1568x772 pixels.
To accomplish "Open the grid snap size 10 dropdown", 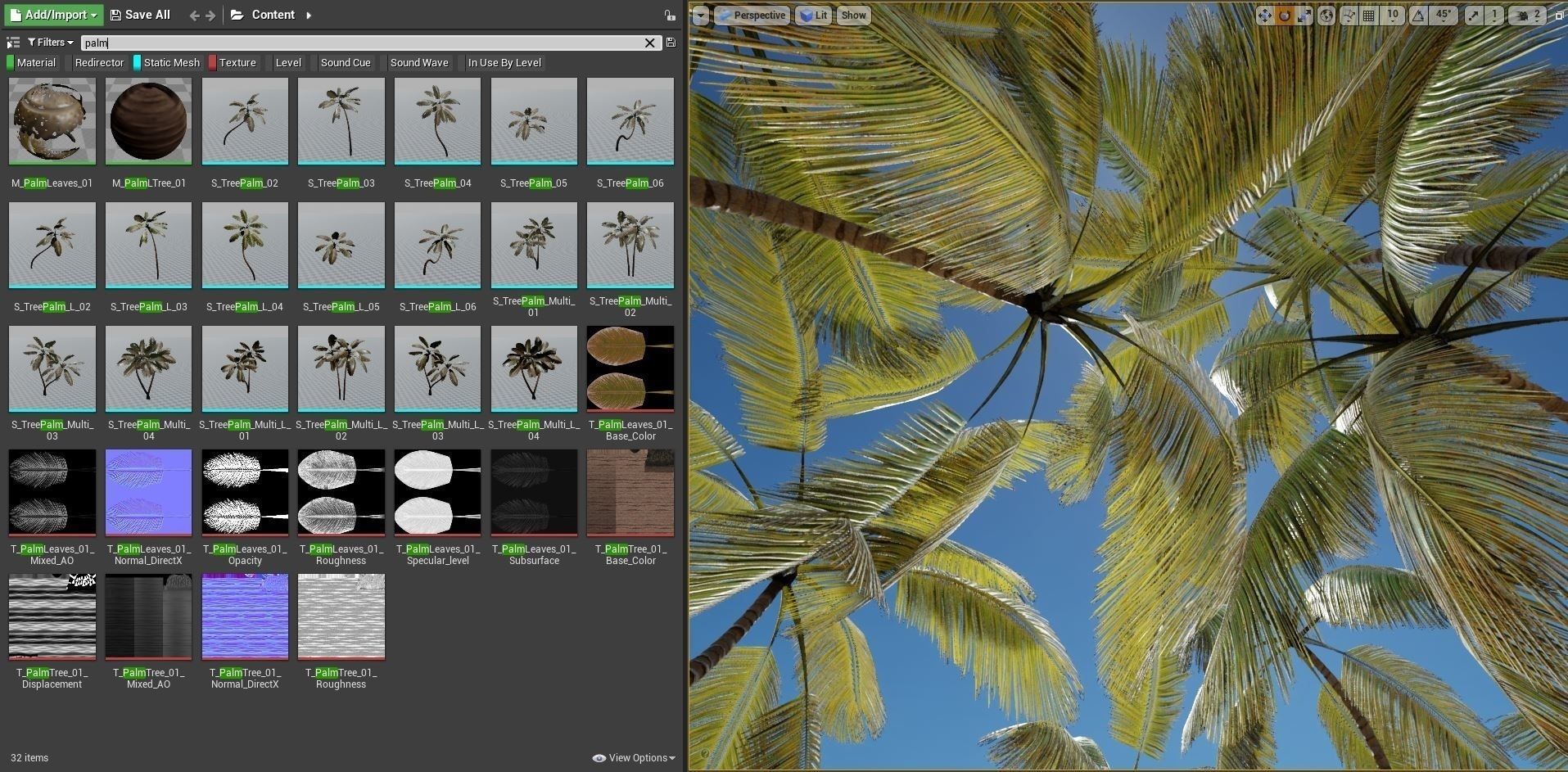I will [1392, 15].
